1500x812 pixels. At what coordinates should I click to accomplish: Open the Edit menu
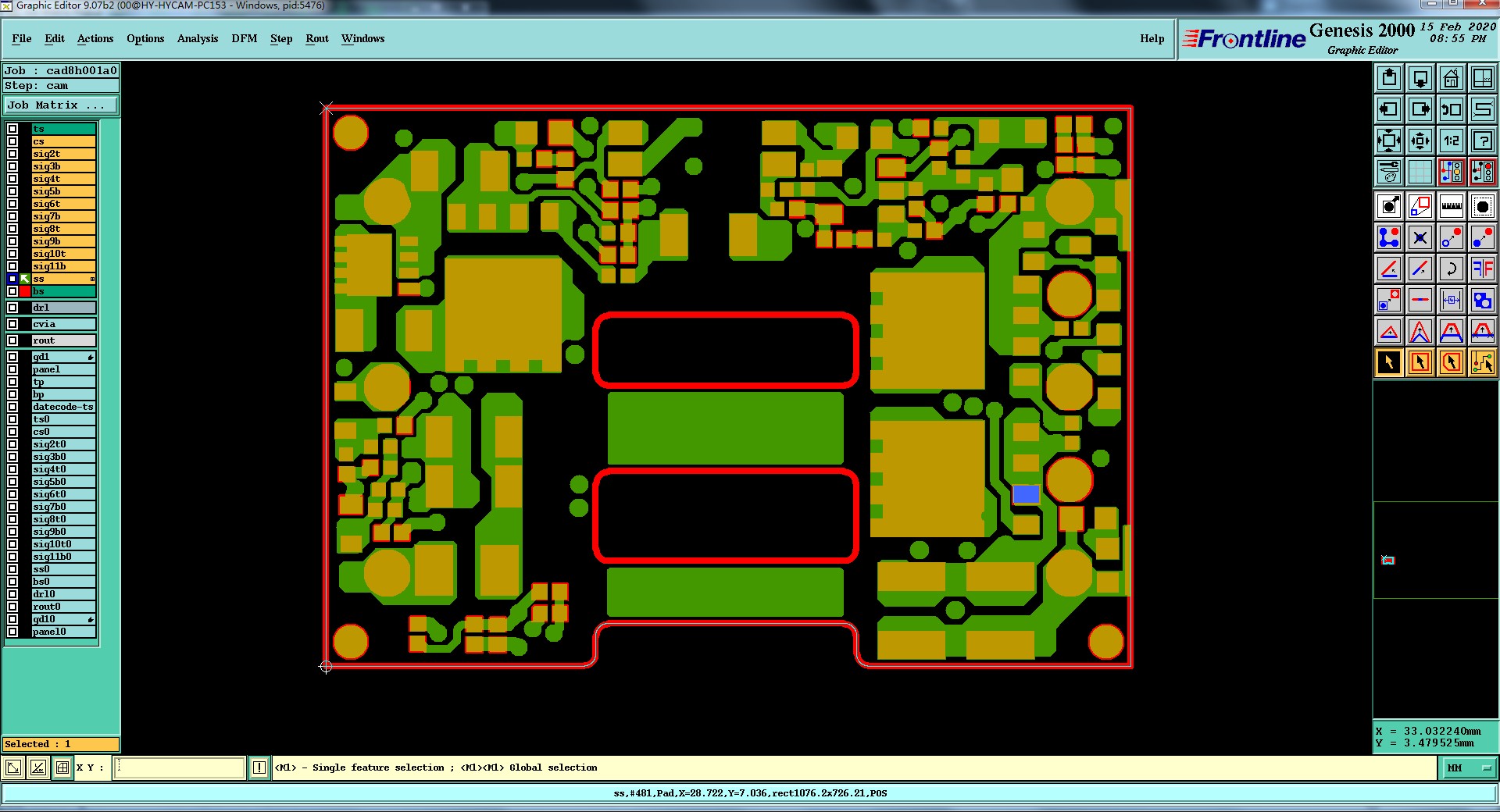pyautogui.click(x=55, y=38)
